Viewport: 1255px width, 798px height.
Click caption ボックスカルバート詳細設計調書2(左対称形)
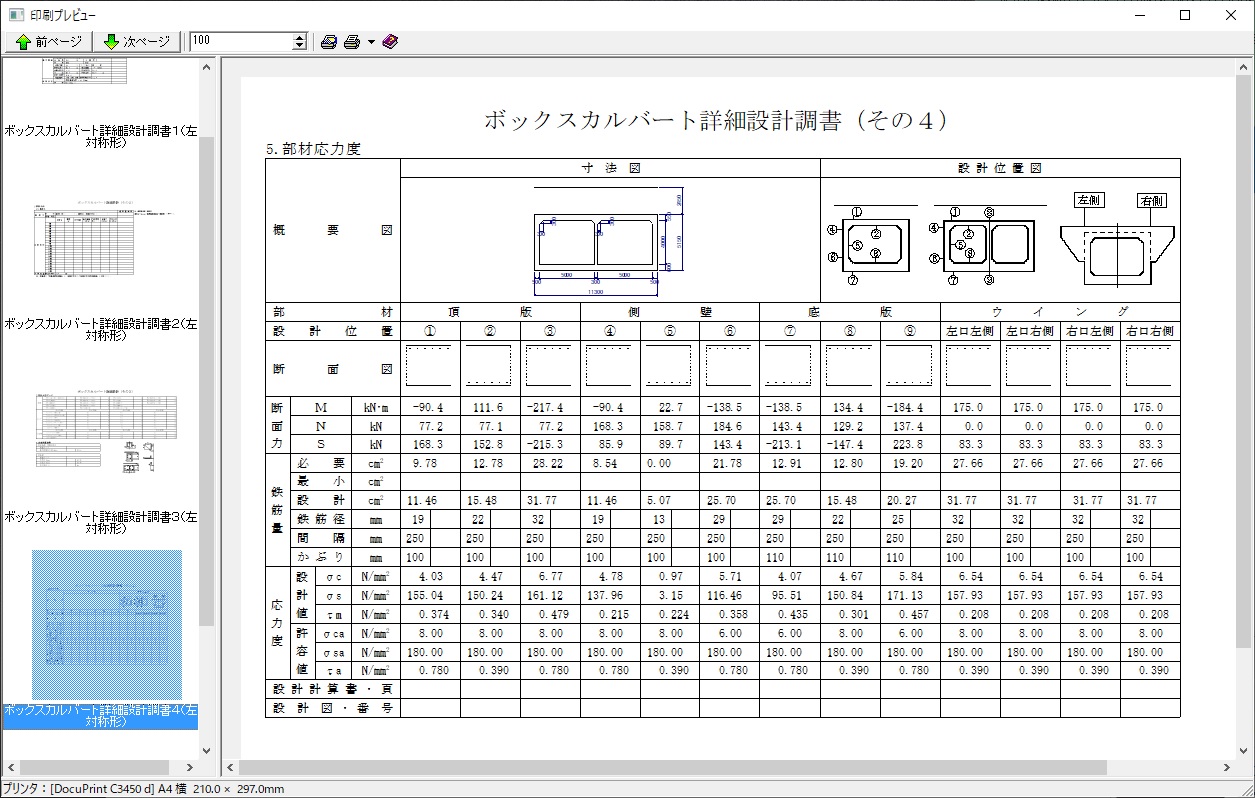pyautogui.click(x=100, y=330)
